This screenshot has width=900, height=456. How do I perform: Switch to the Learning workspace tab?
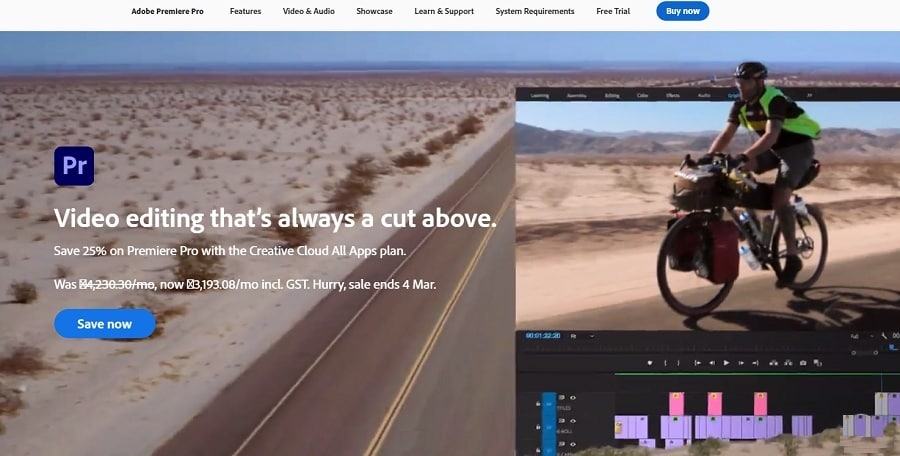540,95
